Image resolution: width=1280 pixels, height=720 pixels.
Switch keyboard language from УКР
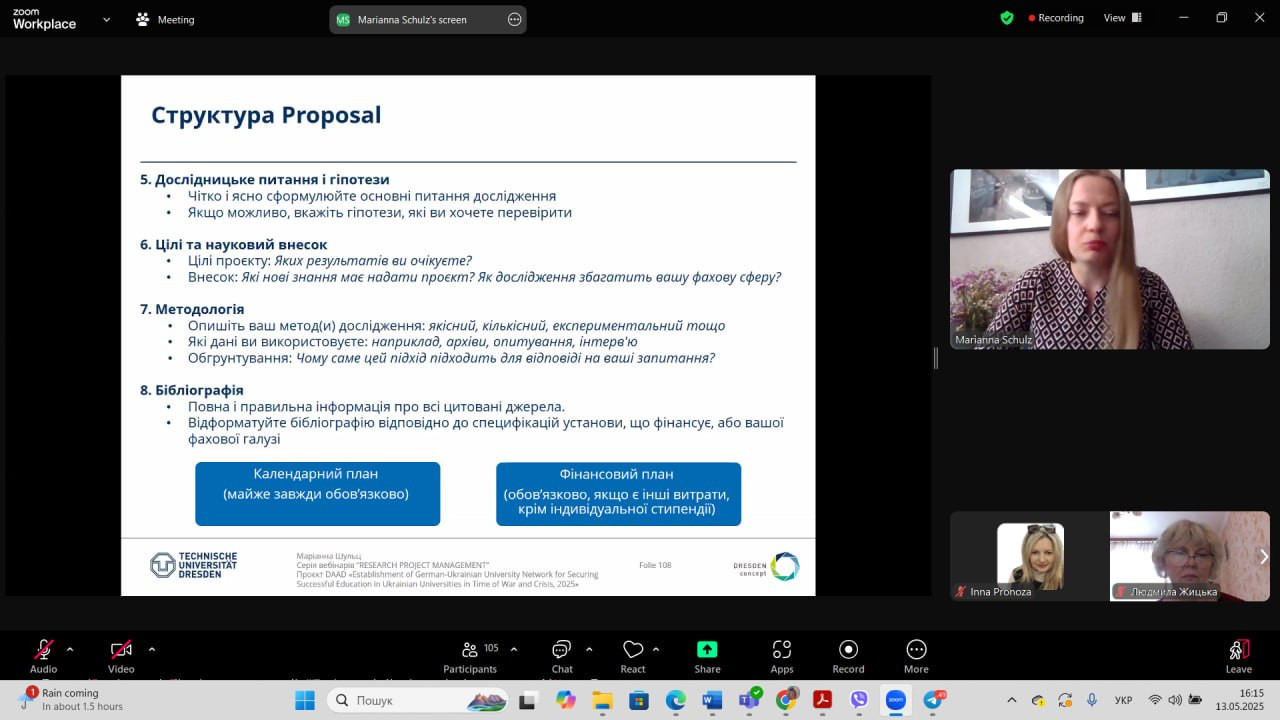tap(1123, 700)
